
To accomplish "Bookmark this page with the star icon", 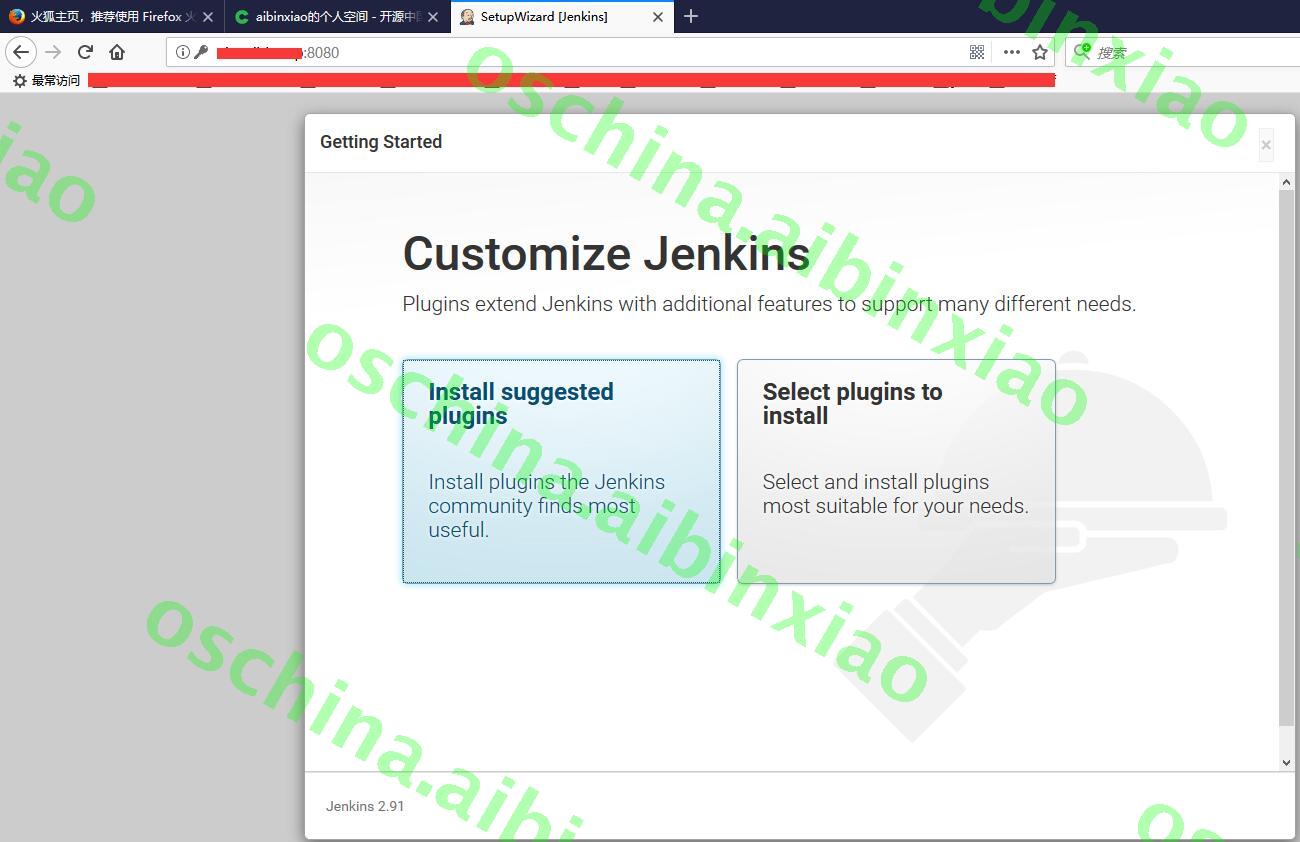I will [x=1040, y=52].
